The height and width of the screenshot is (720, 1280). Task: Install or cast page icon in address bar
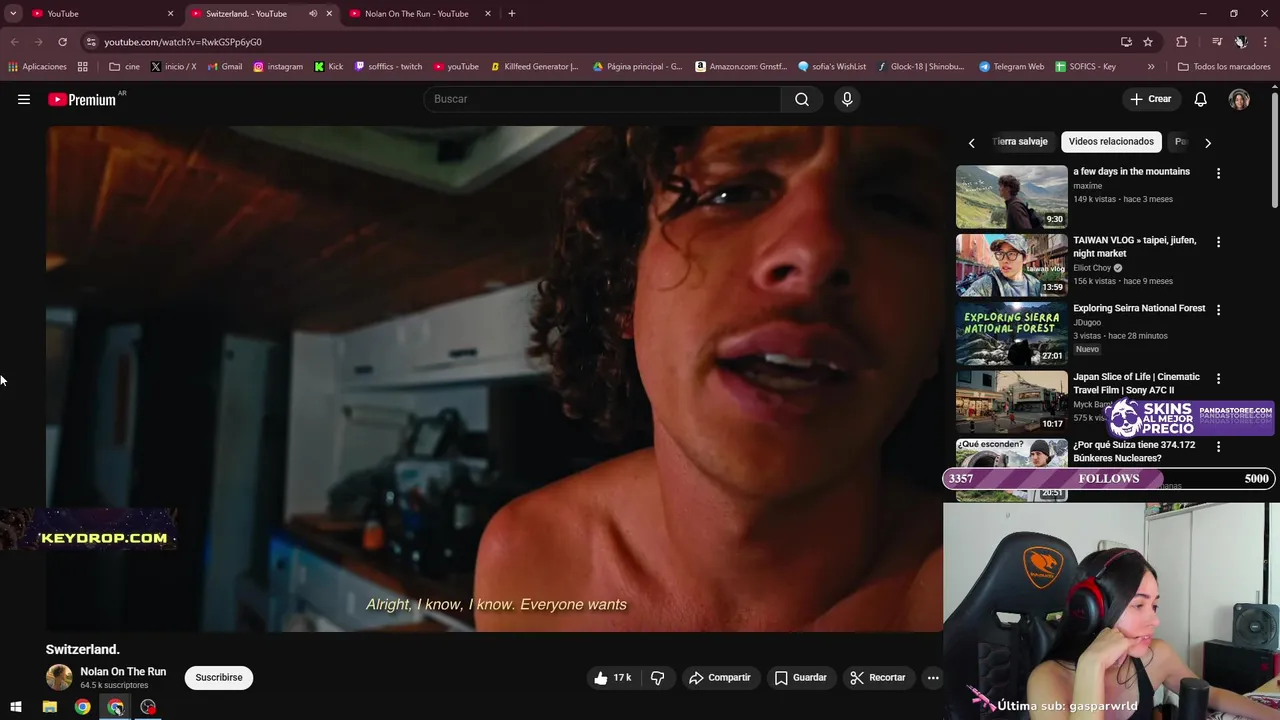1126,42
